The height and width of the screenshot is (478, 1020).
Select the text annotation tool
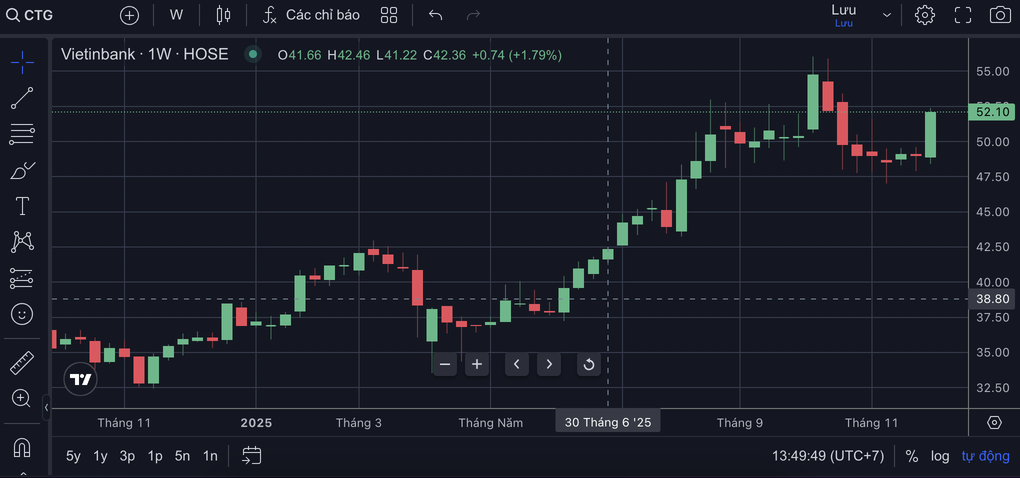tap(22, 206)
